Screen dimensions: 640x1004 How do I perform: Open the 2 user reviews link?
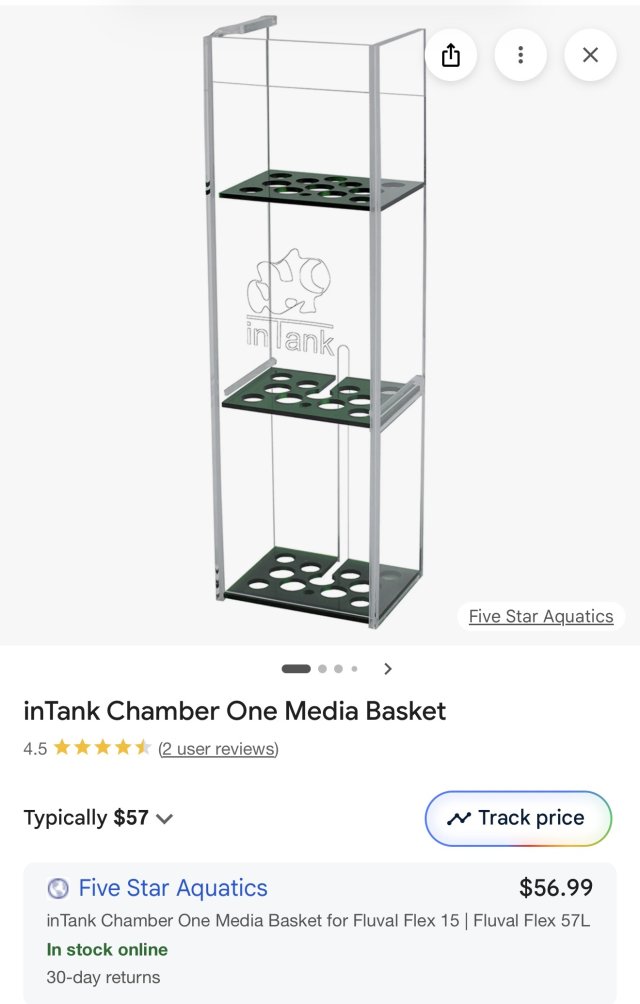(x=218, y=748)
